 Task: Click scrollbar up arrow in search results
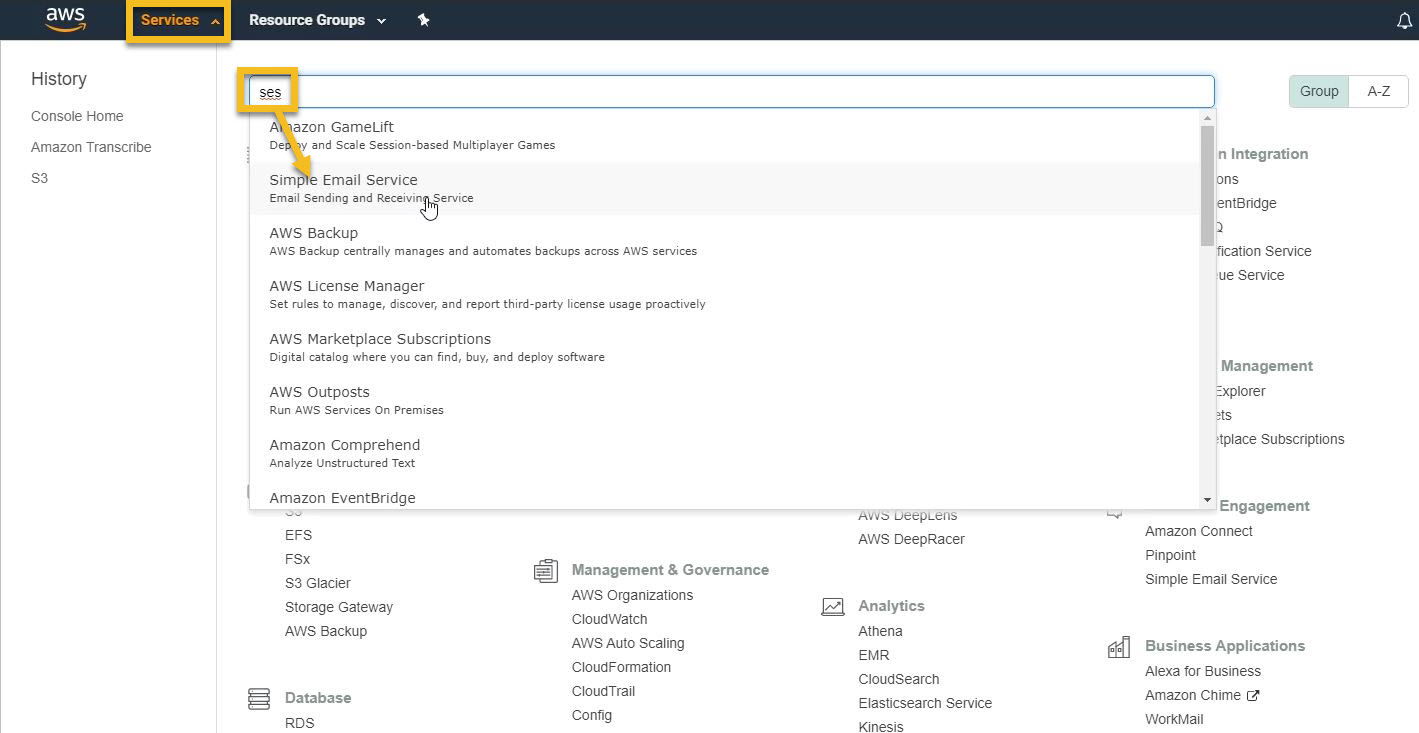point(1207,118)
